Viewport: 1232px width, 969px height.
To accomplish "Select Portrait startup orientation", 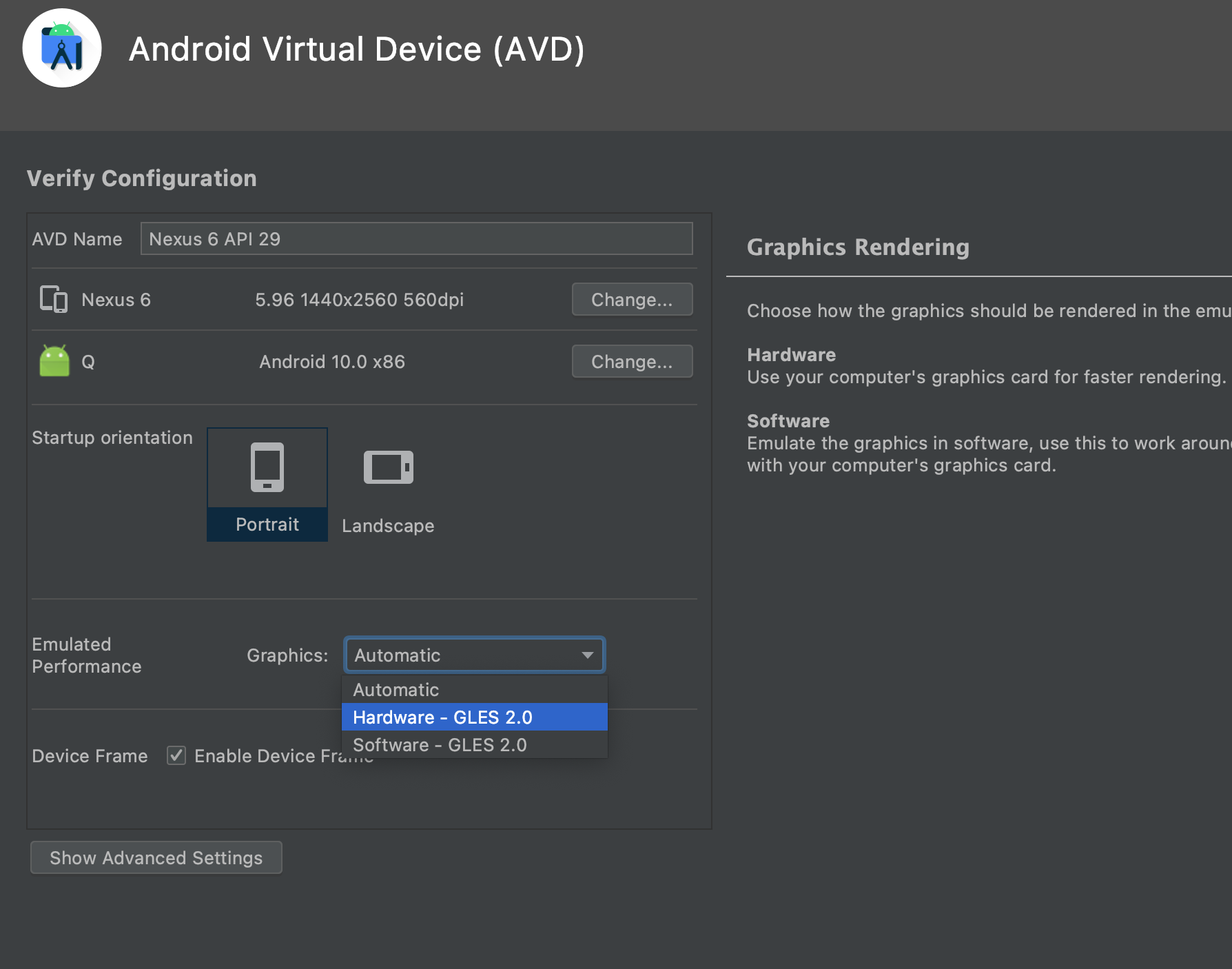I will (267, 484).
